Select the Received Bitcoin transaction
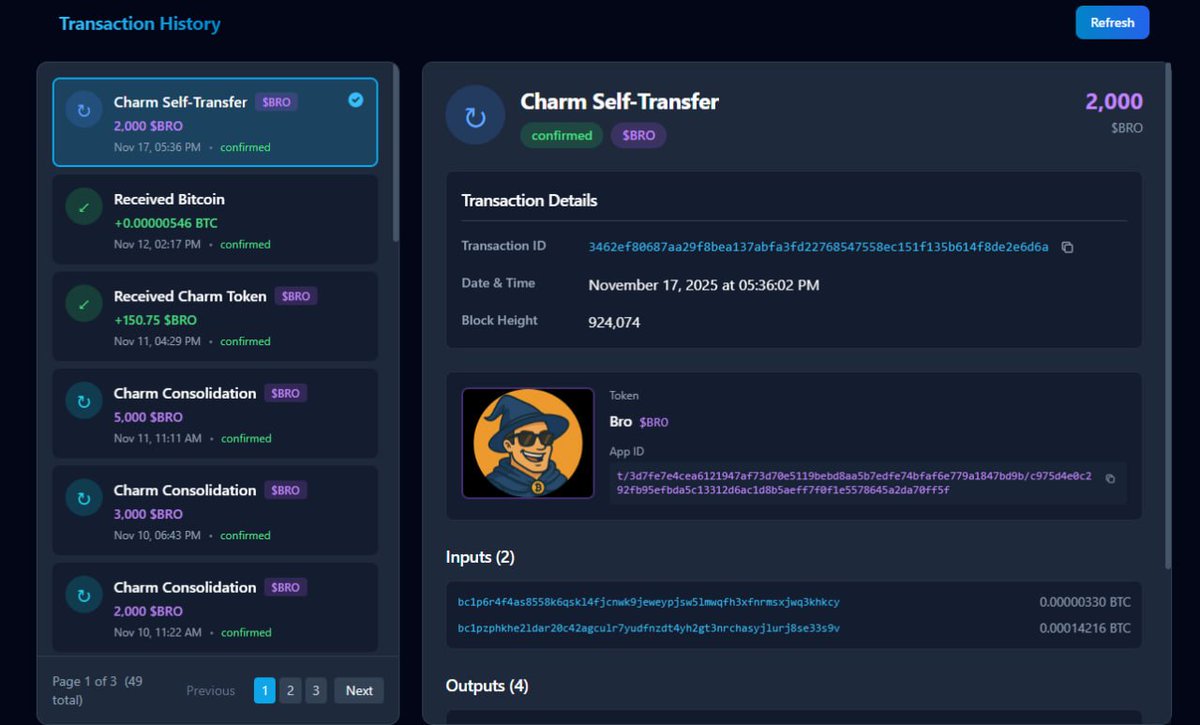 215,220
